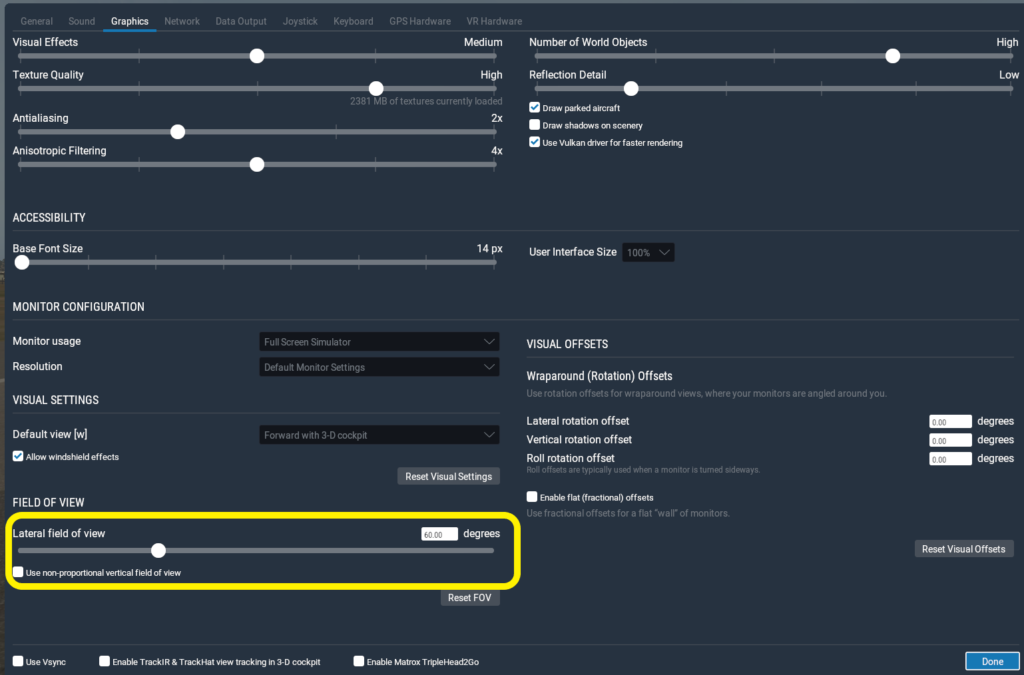The image size is (1024, 675).
Task: Click the FIELD OF VIEW heading
Action: pyautogui.click(x=48, y=503)
